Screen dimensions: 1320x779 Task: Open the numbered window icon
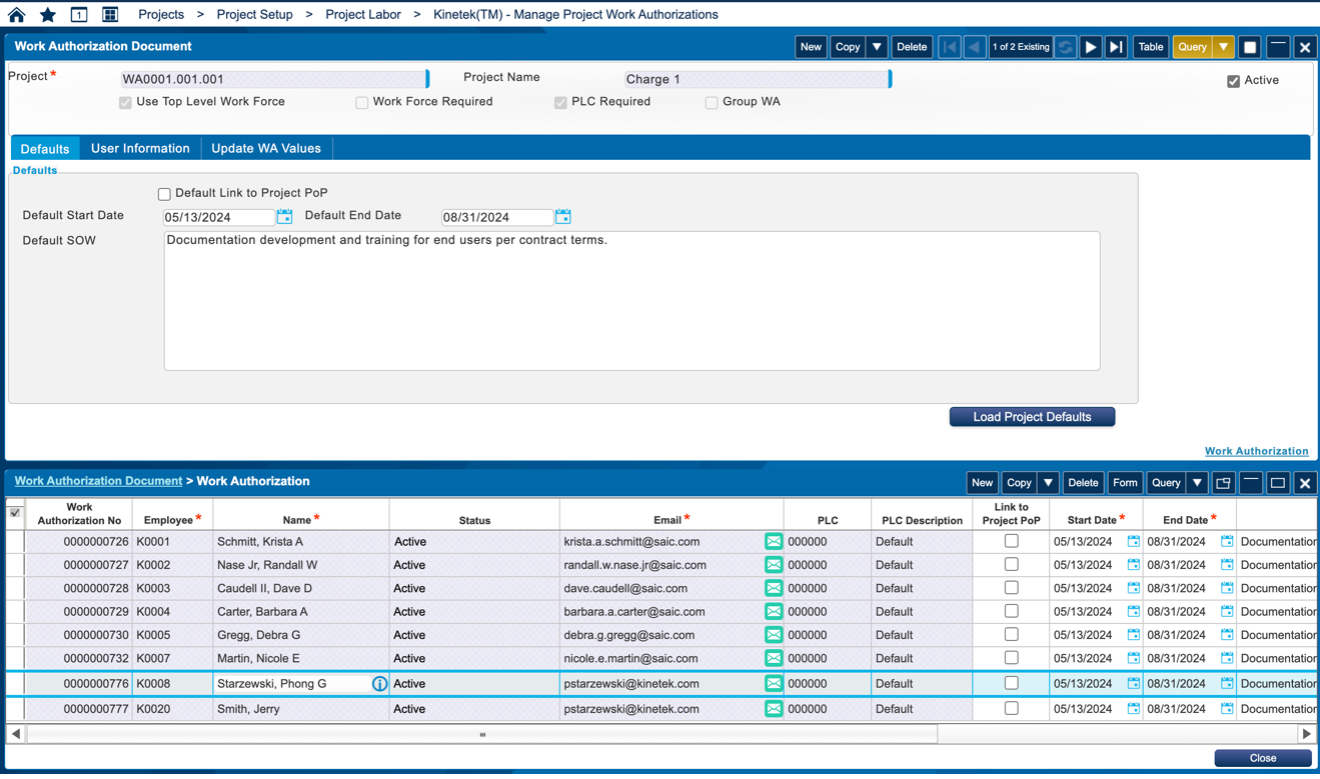click(x=79, y=15)
